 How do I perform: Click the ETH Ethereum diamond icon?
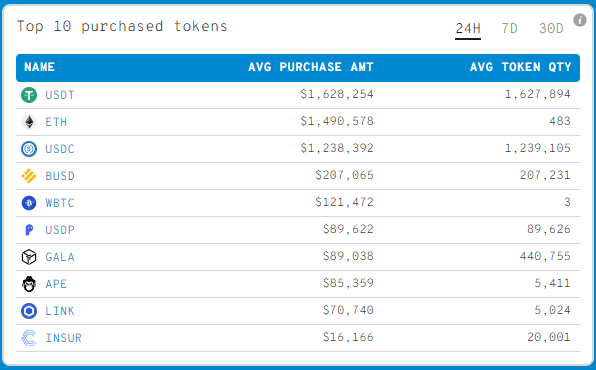pyautogui.click(x=29, y=122)
